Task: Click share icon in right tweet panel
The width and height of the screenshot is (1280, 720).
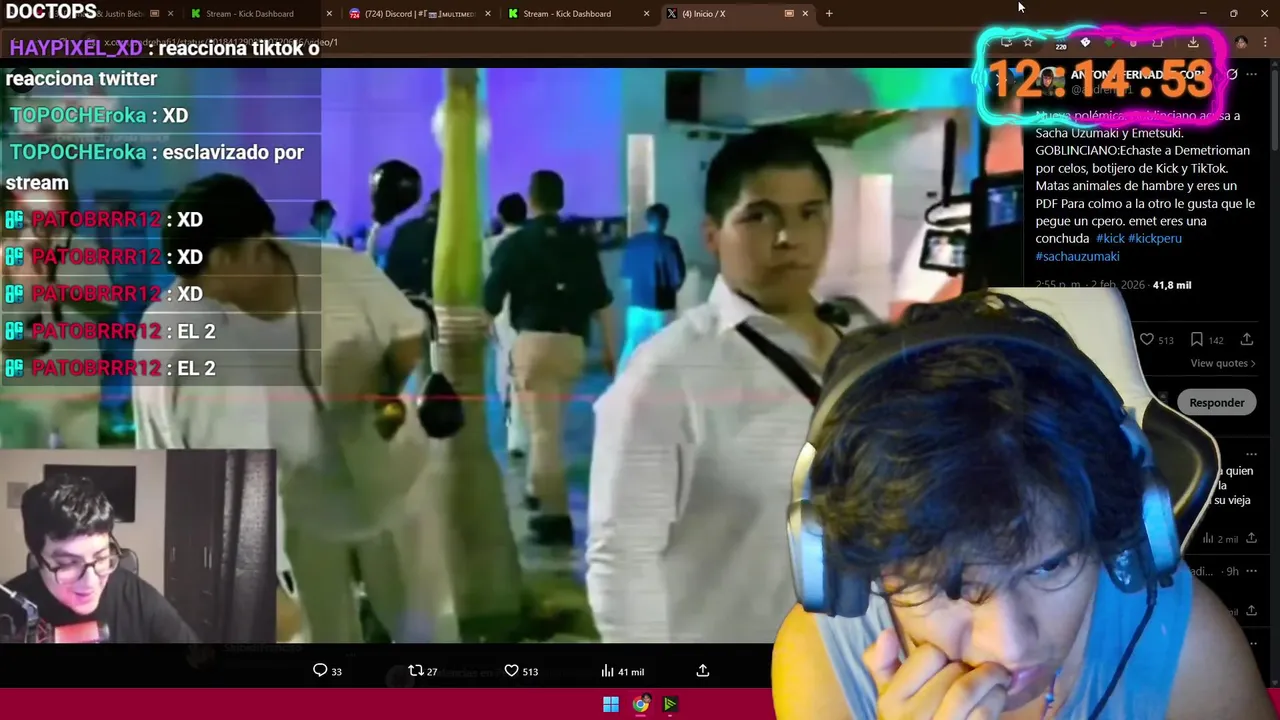Action: pyautogui.click(x=1246, y=340)
